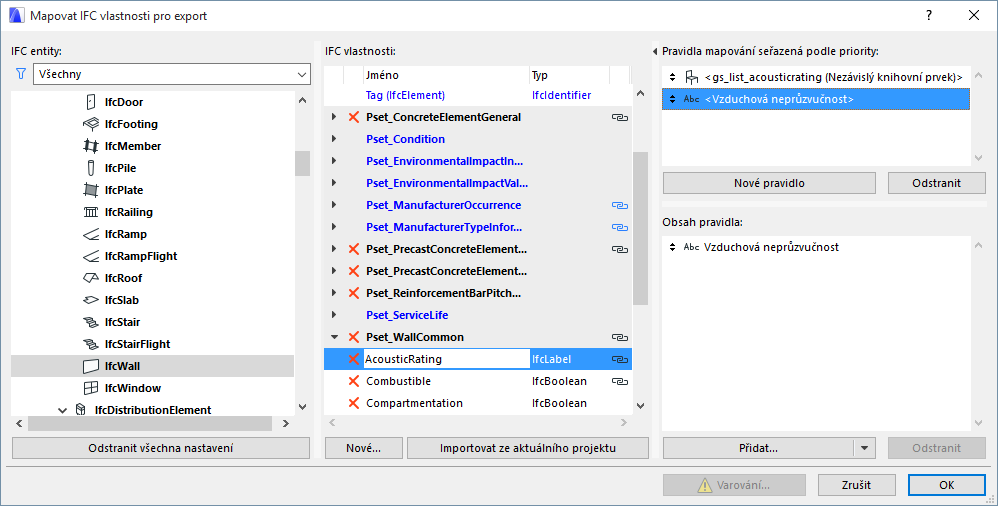
Task: Click the link icon on Pset_ManufacturerOccurrence row
Action: [619, 205]
